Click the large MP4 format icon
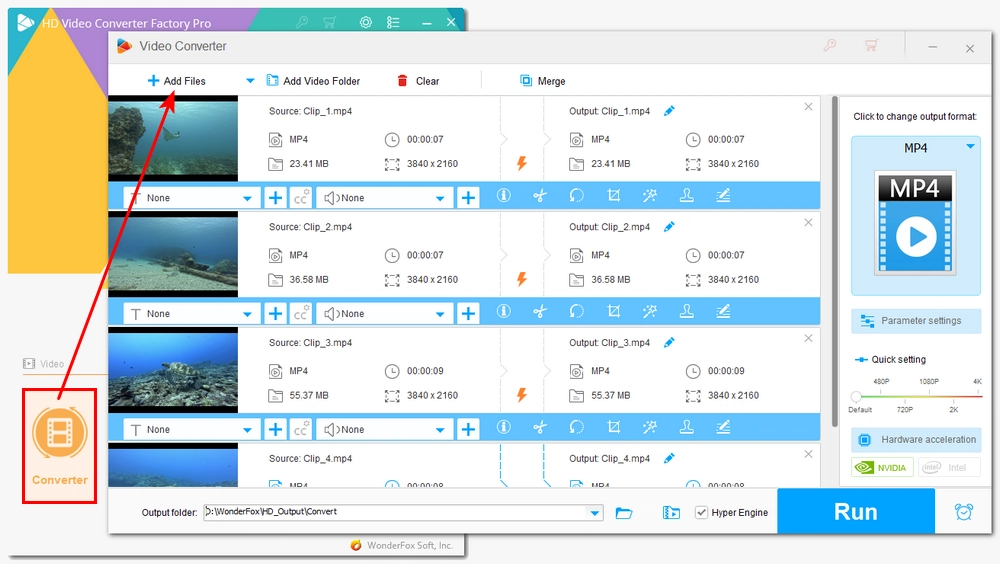 pyautogui.click(x=916, y=223)
